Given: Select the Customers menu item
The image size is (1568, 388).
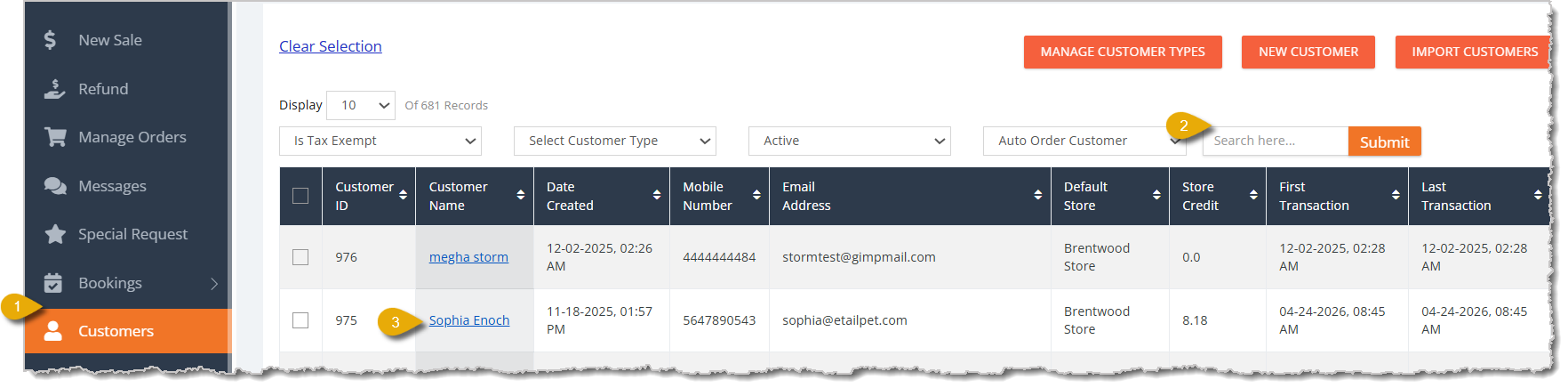Looking at the screenshot, I should click(128, 331).
